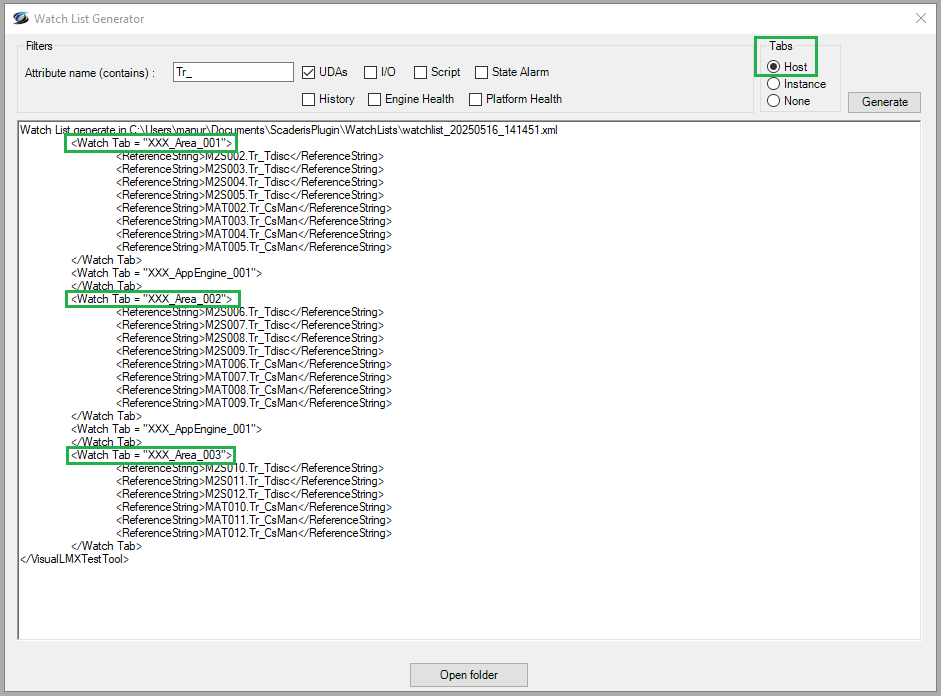Enable the State Alarm filter

[x=482, y=72]
